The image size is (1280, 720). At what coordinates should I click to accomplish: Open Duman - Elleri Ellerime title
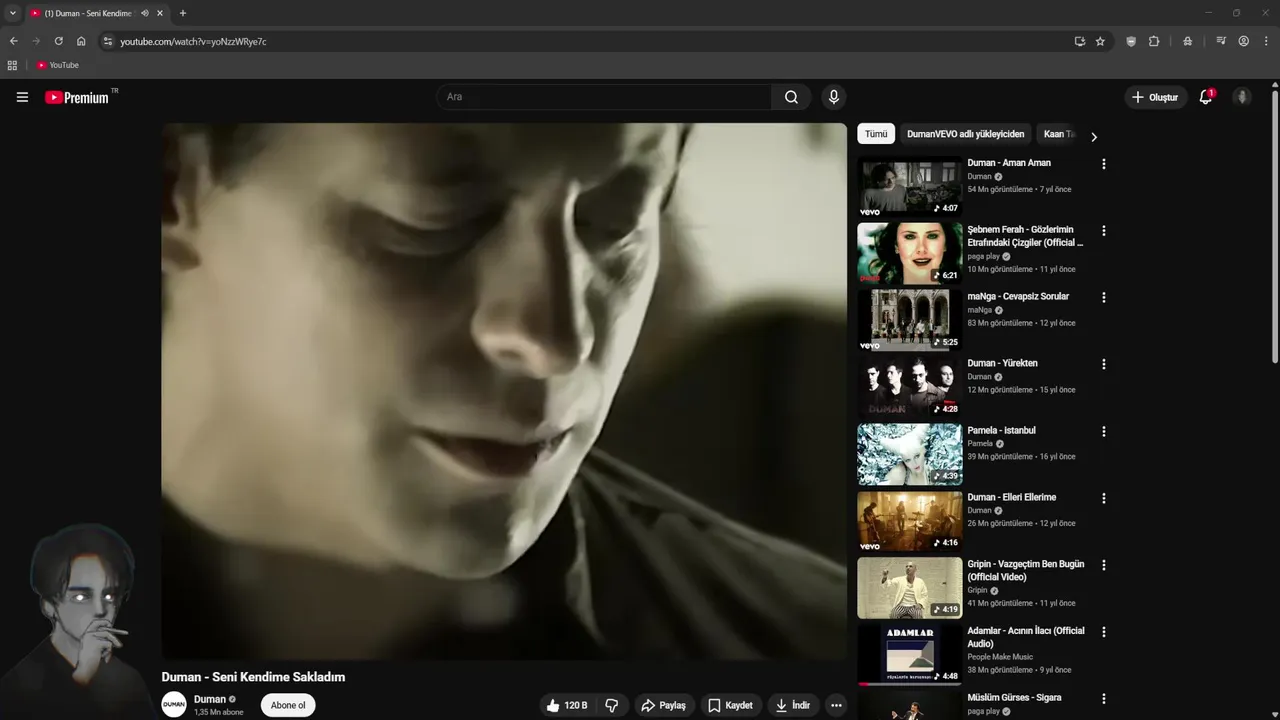[1011, 497]
